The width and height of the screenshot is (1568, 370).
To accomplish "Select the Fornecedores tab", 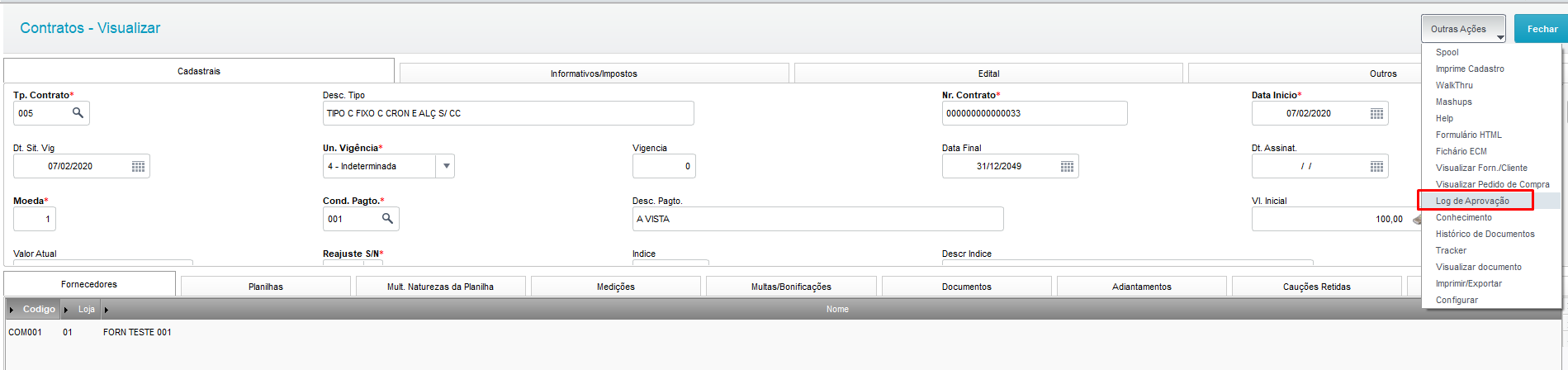I will 89,284.
